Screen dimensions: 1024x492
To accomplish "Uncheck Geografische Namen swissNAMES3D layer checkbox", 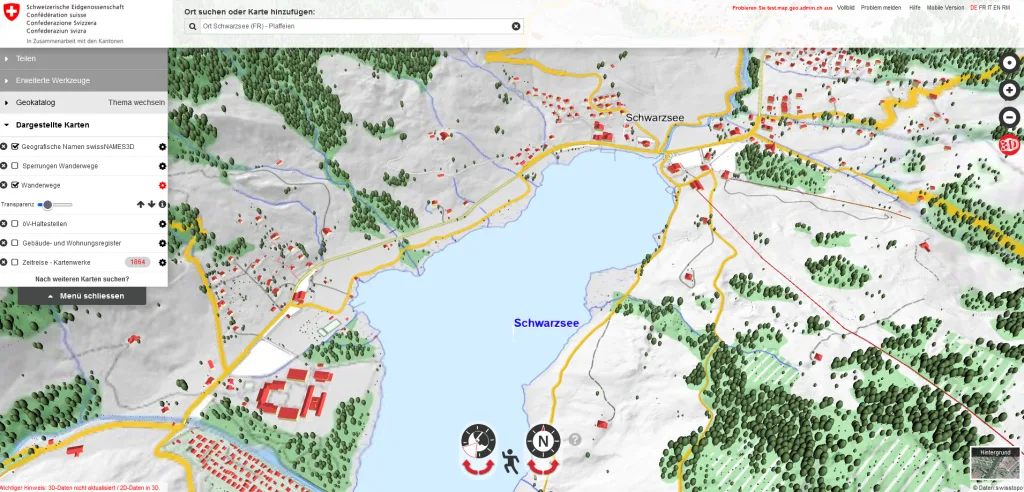I will point(15,147).
